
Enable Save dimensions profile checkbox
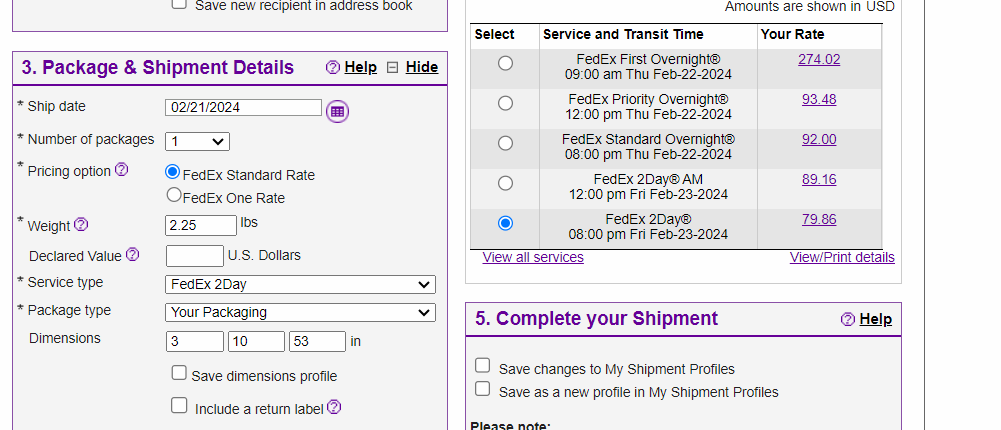(179, 373)
